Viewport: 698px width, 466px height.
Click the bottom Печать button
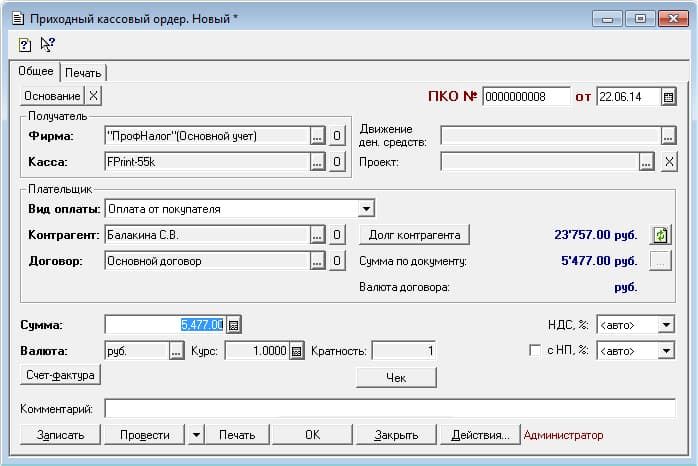click(x=237, y=435)
